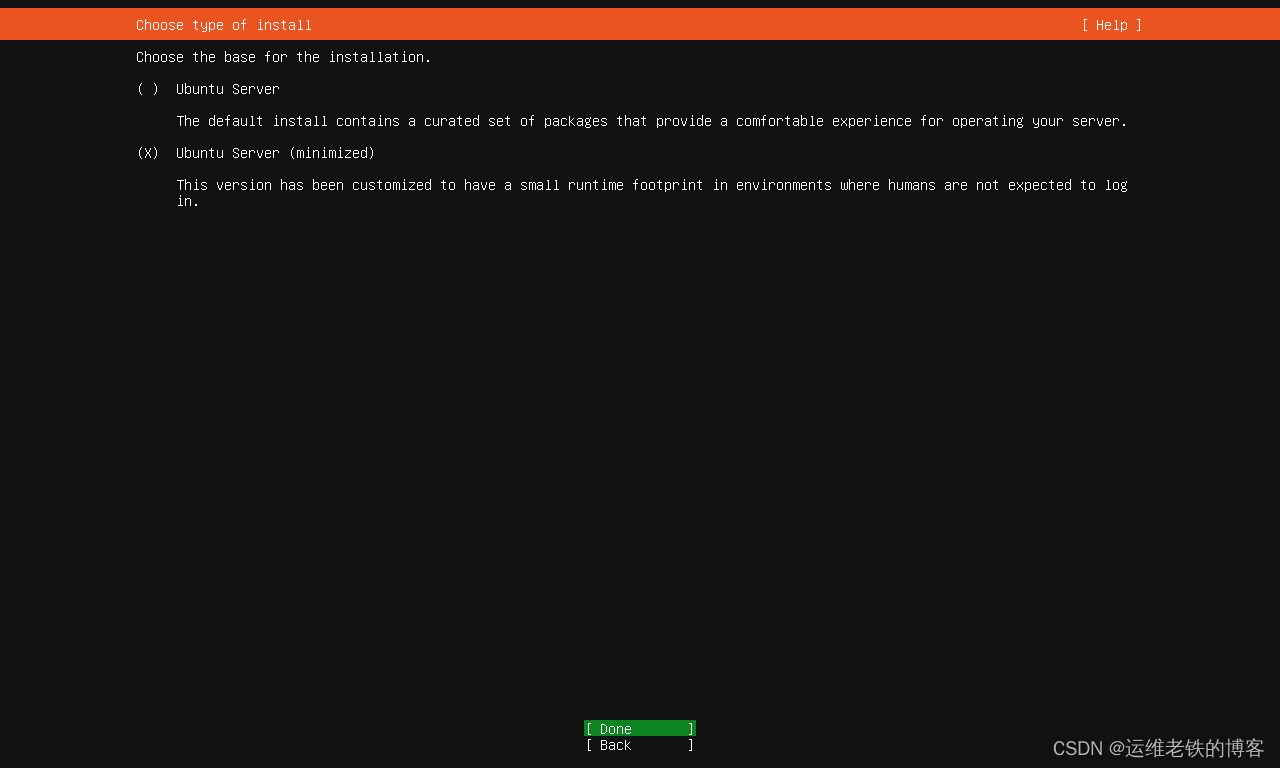This screenshot has width=1280, height=768.
Task: Go back with the Back button
Action: click(x=640, y=745)
